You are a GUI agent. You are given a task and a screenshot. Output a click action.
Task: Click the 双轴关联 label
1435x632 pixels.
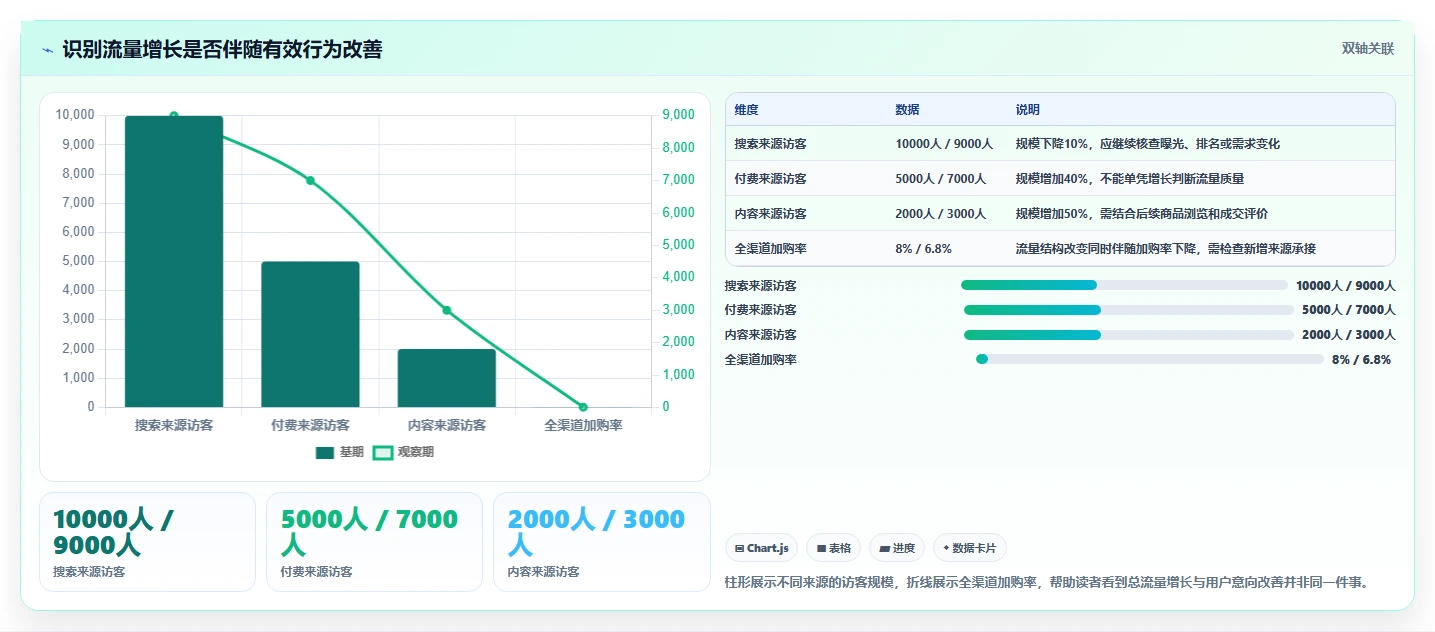coord(1367,49)
